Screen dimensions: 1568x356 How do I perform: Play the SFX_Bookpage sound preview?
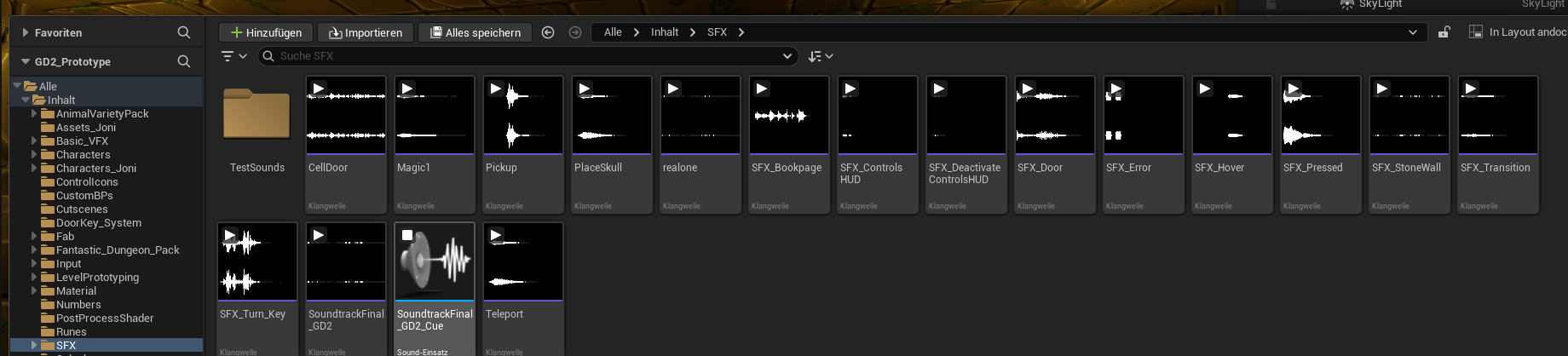(x=761, y=89)
